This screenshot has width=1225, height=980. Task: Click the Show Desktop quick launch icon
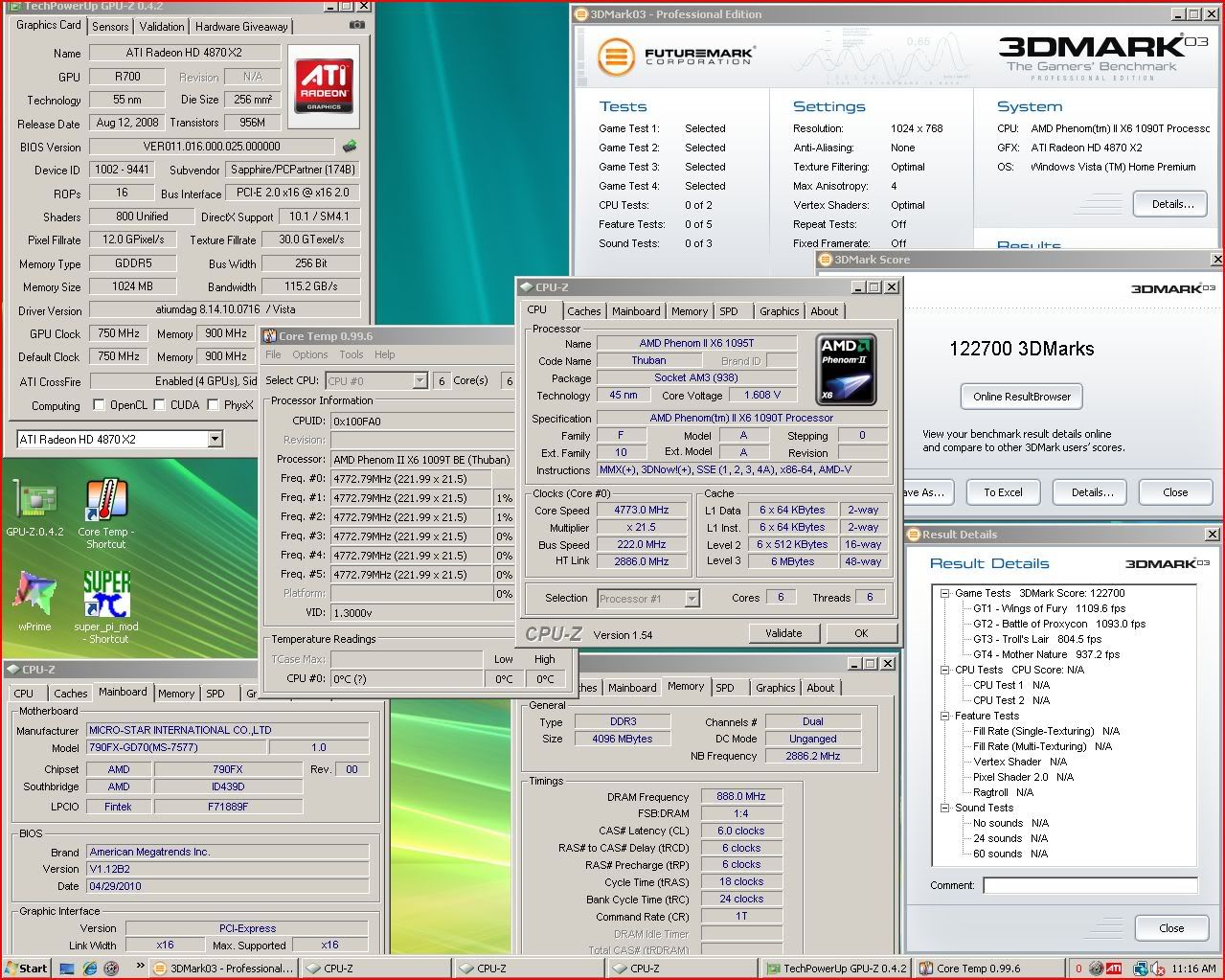coord(67,969)
